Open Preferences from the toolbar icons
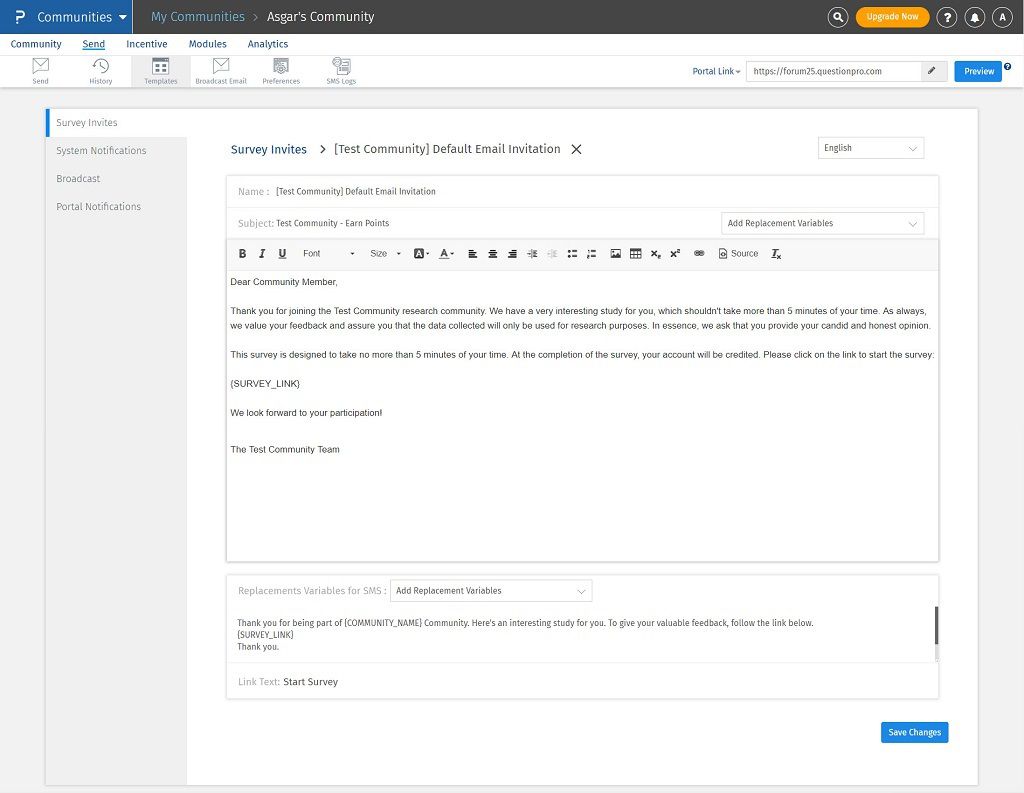The height and width of the screenshot is (793, 1024). coord(281,67)
